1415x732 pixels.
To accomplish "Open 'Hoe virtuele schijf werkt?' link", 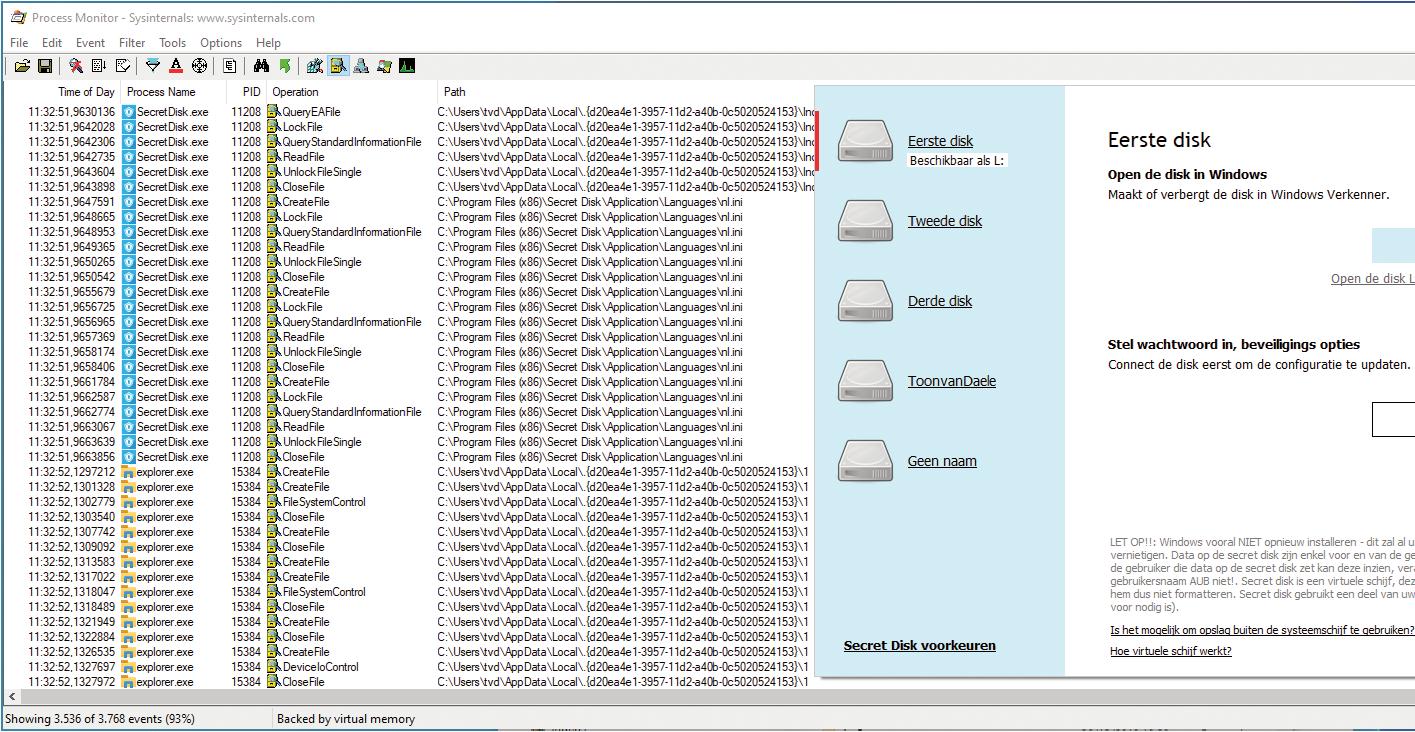I will point(1171,651).
